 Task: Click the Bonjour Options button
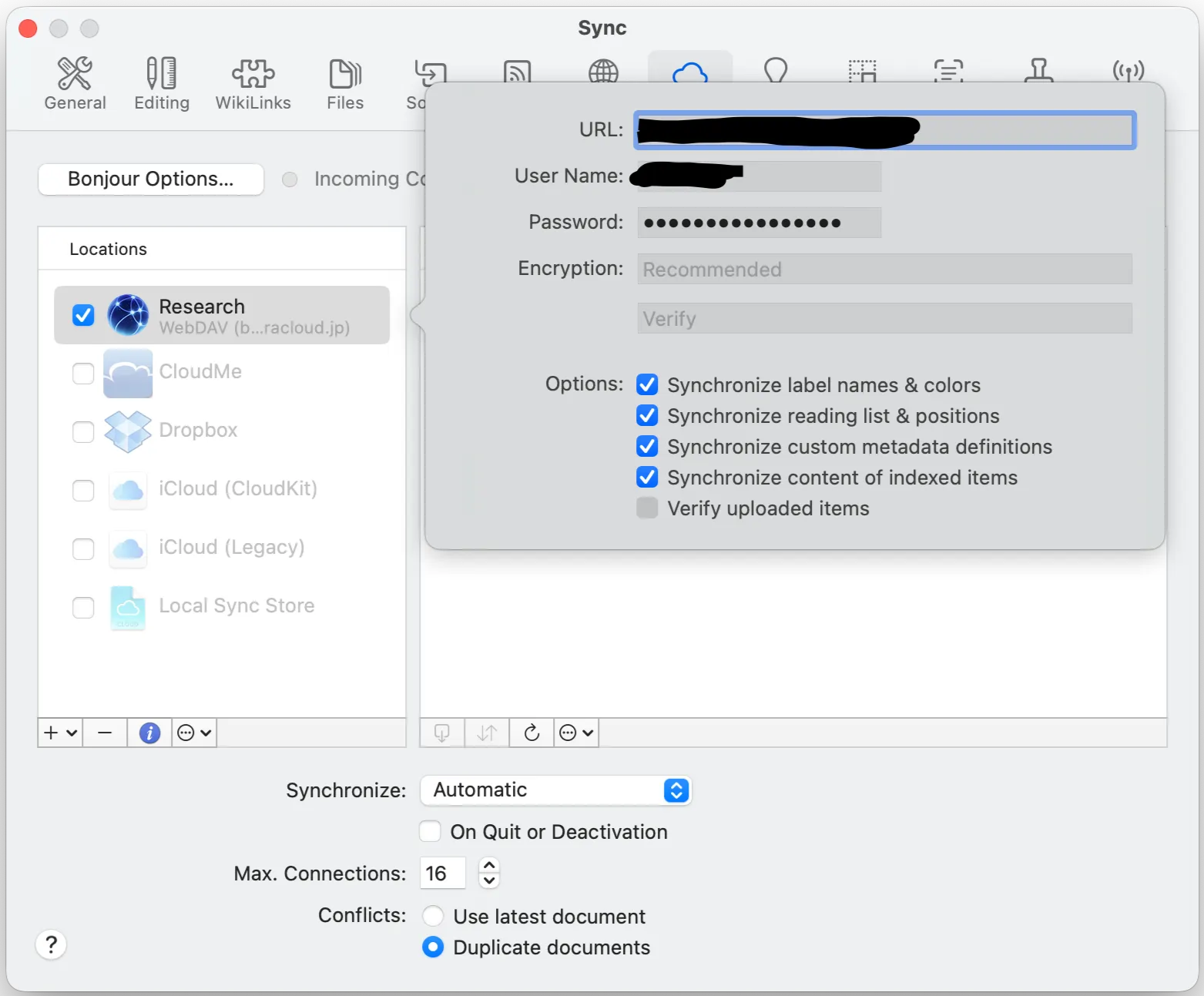(151, 179)
